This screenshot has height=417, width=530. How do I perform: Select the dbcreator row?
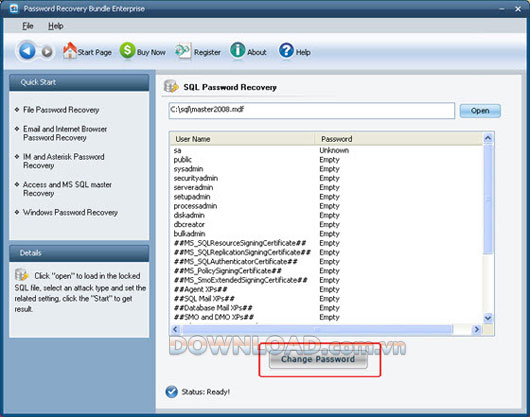click(326, 224)
